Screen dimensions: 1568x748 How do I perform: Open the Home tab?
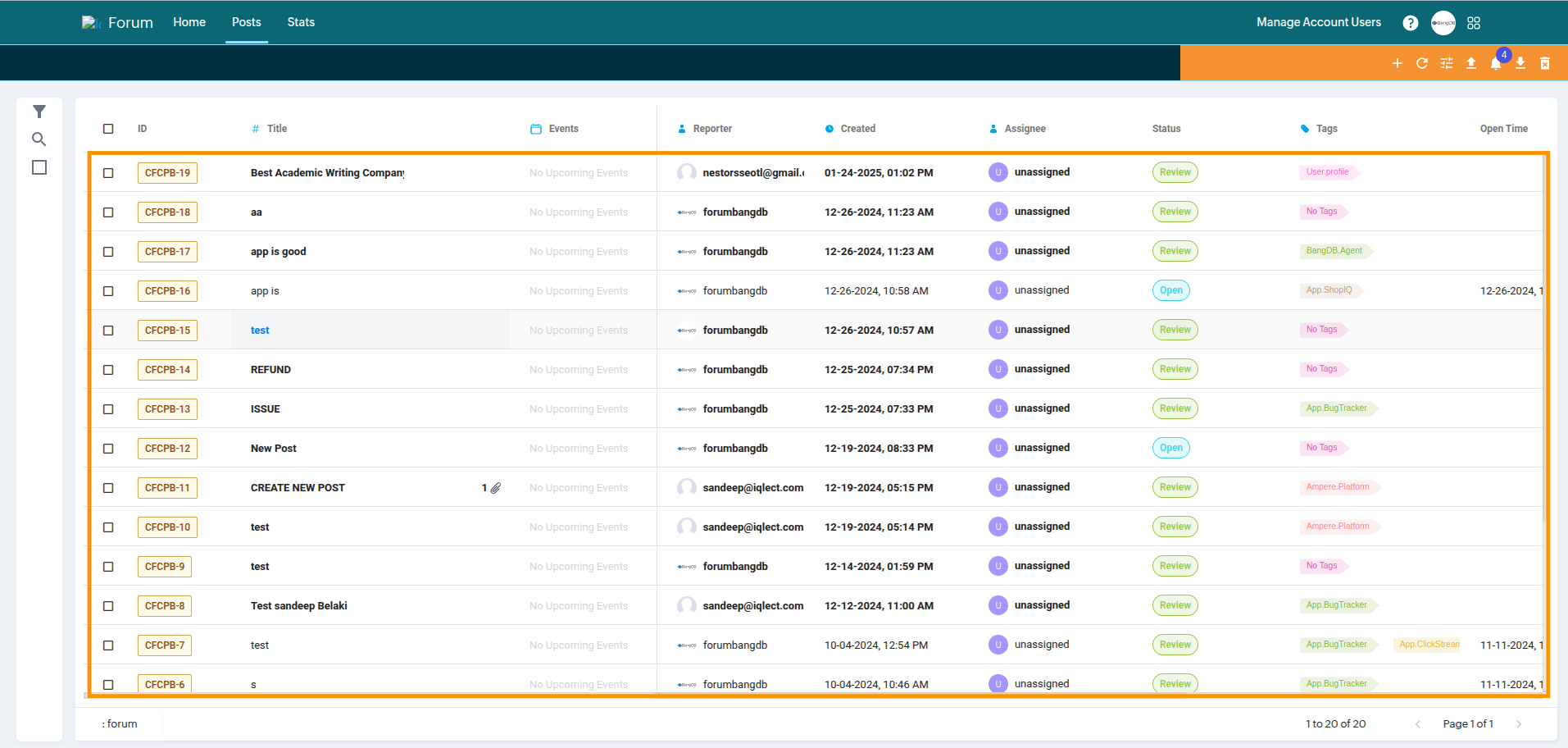click(189, 22)
